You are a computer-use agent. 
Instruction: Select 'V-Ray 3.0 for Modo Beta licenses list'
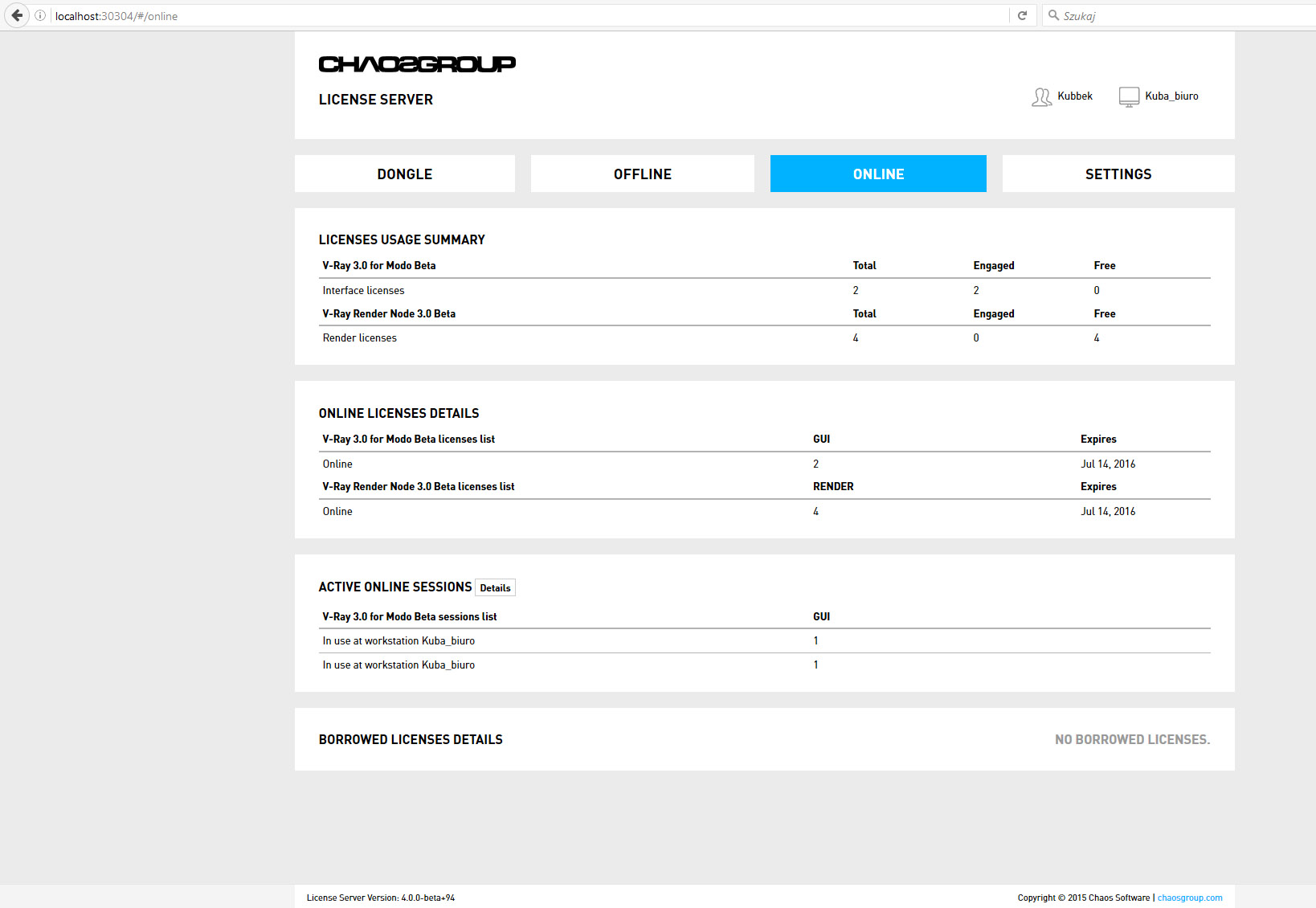(x=409, y=439)
